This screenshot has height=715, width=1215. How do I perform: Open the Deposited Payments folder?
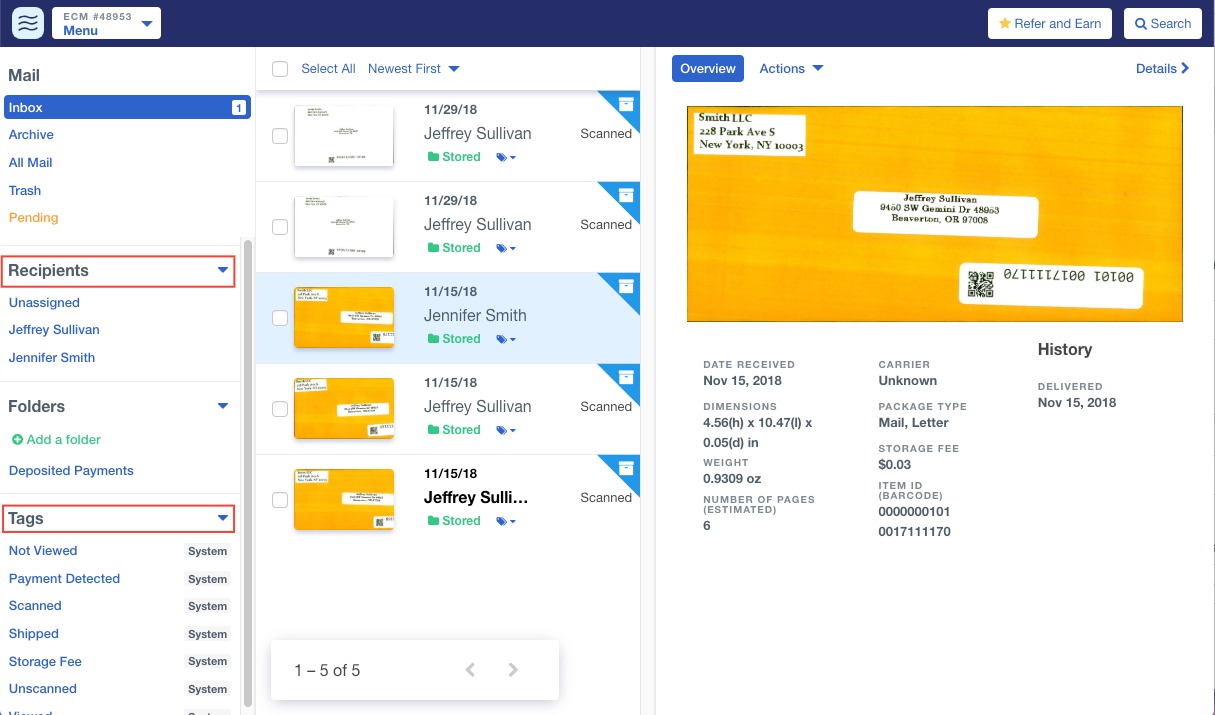click(x=71, y=471)
